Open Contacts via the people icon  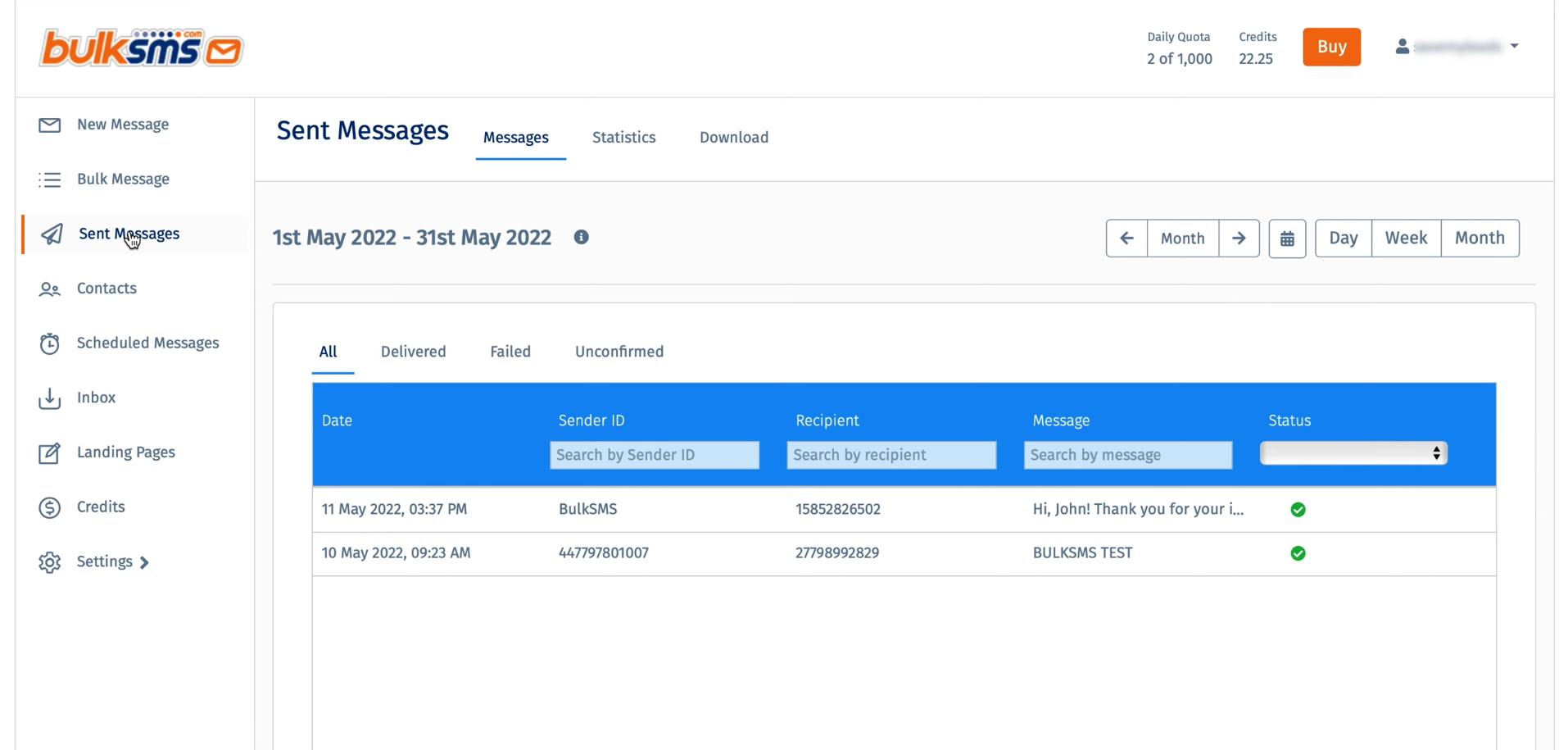pyautogui.click(x=49, y=289)
